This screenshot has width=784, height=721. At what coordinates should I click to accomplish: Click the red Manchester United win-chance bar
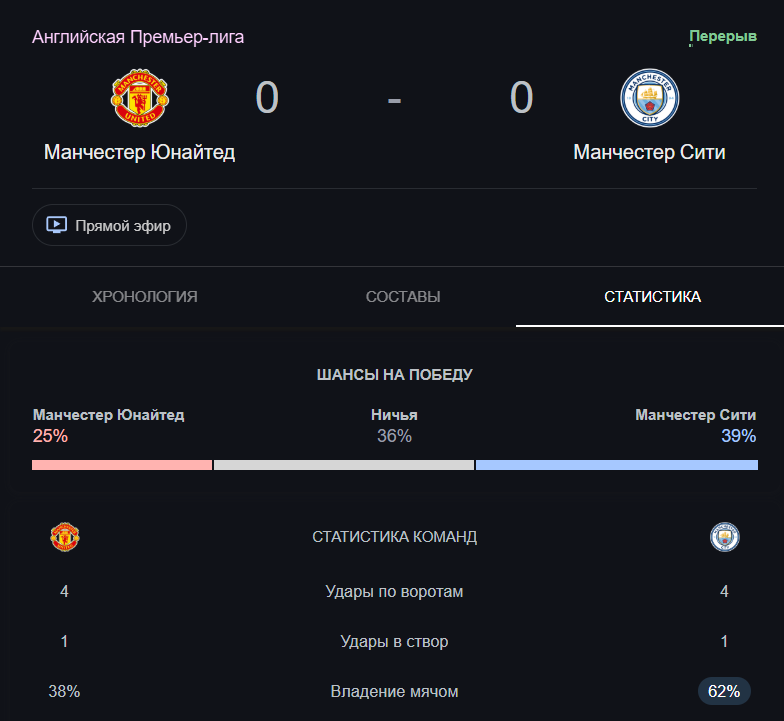[x=122, y=465]
